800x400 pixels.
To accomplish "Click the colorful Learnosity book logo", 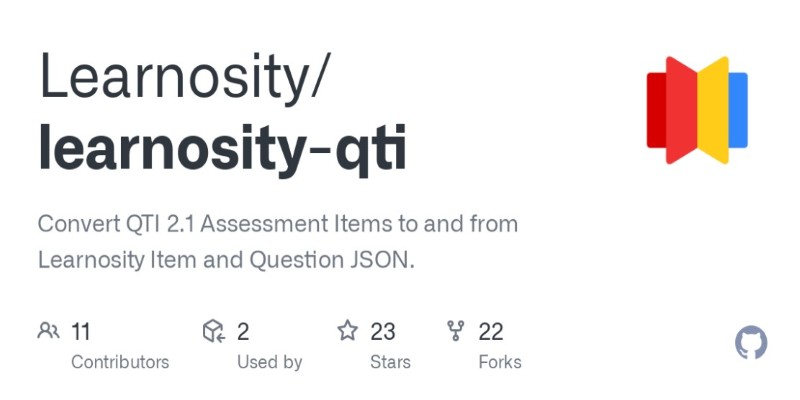I will coord(697,110).
